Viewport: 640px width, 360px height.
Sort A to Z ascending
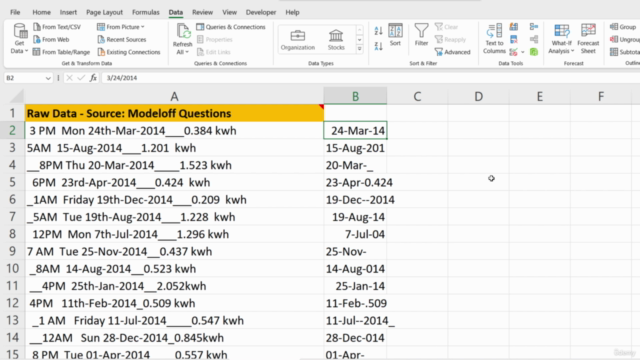click(x=378, y=31)
